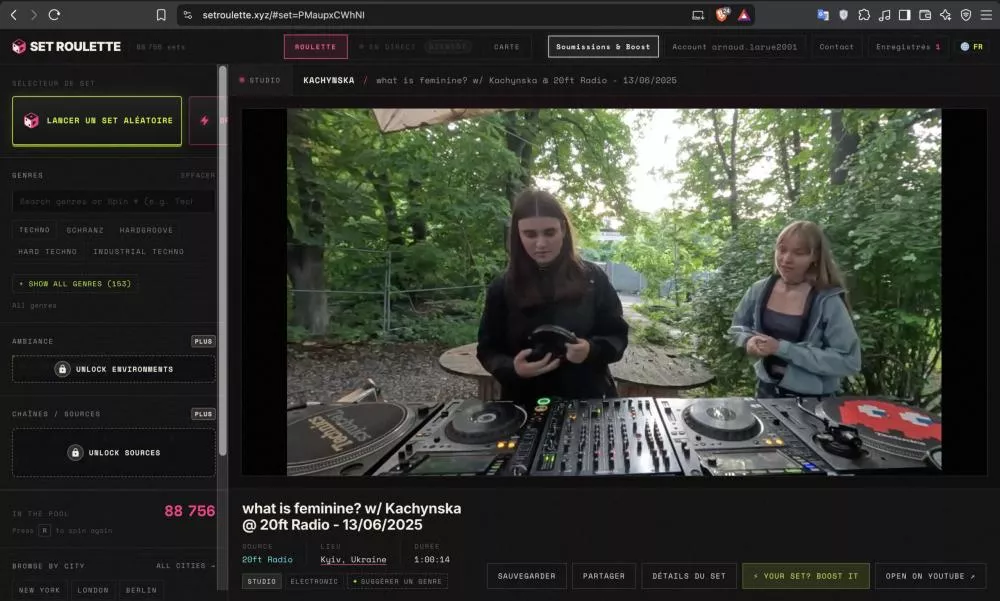Open the En Direct tab

(415, 47)
